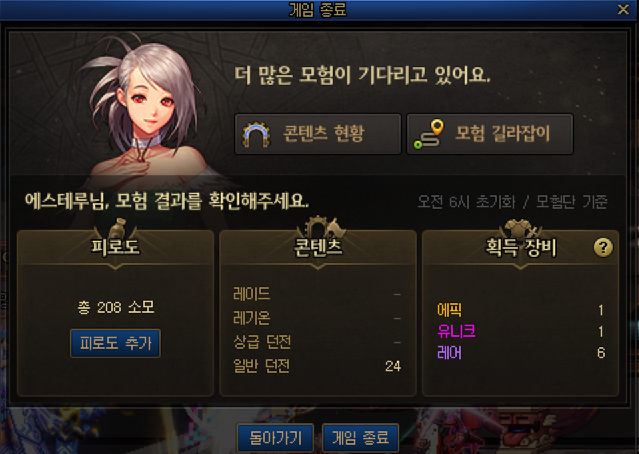Click the bottom 게임 종료 button

(x=360, y=438)
